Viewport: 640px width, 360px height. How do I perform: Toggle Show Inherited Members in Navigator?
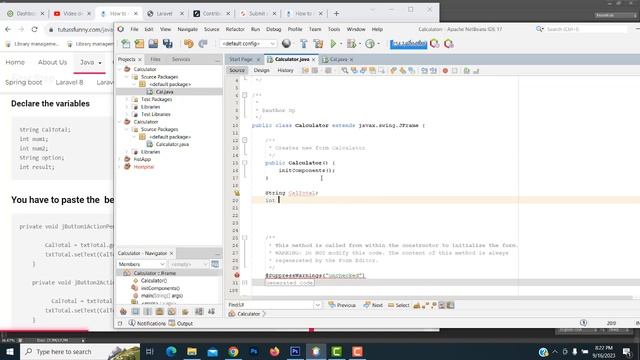click(123, 311)
